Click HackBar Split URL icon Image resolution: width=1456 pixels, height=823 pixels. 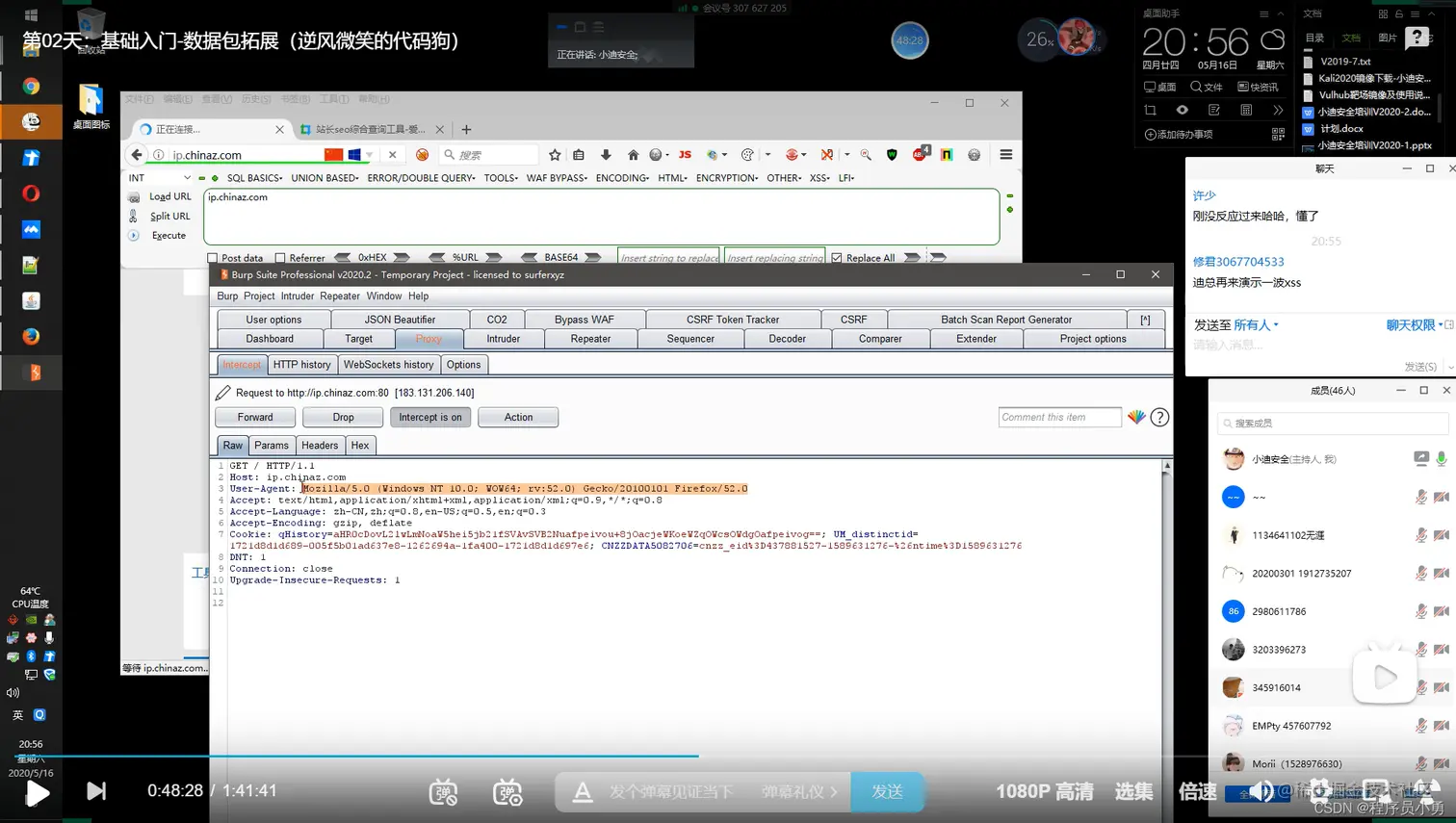coord(134,217)
